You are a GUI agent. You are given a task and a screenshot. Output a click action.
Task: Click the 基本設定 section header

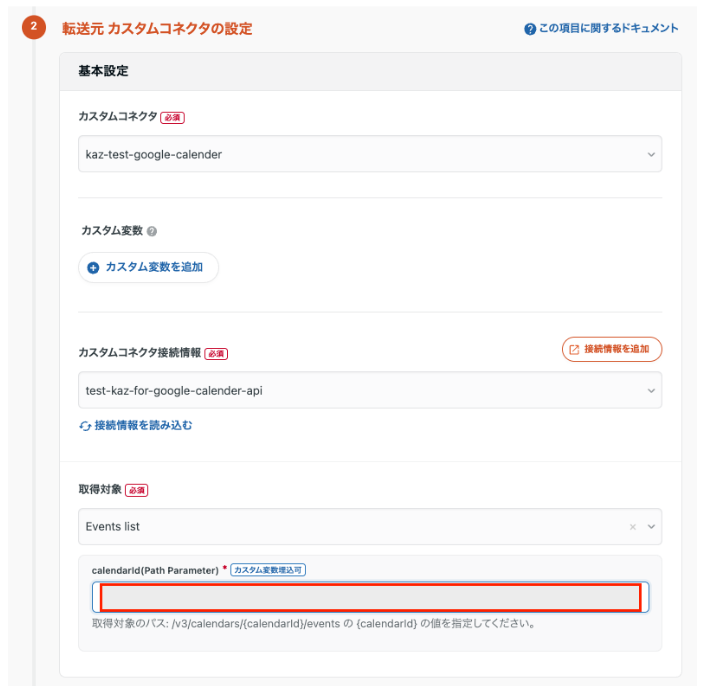tap(103, 71)
